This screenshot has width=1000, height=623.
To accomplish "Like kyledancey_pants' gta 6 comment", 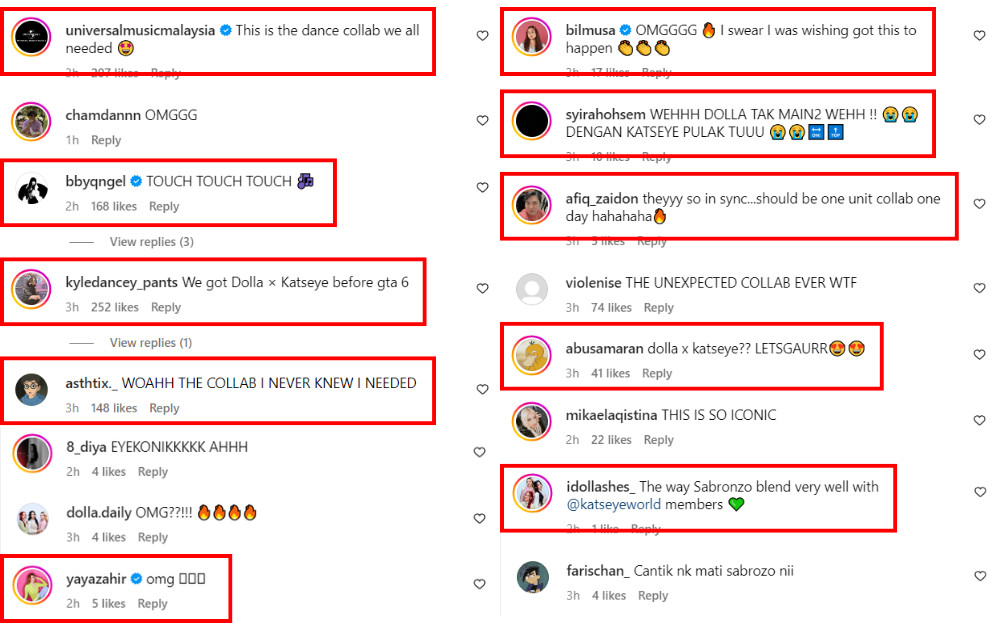I will click(x=483, y=288).
